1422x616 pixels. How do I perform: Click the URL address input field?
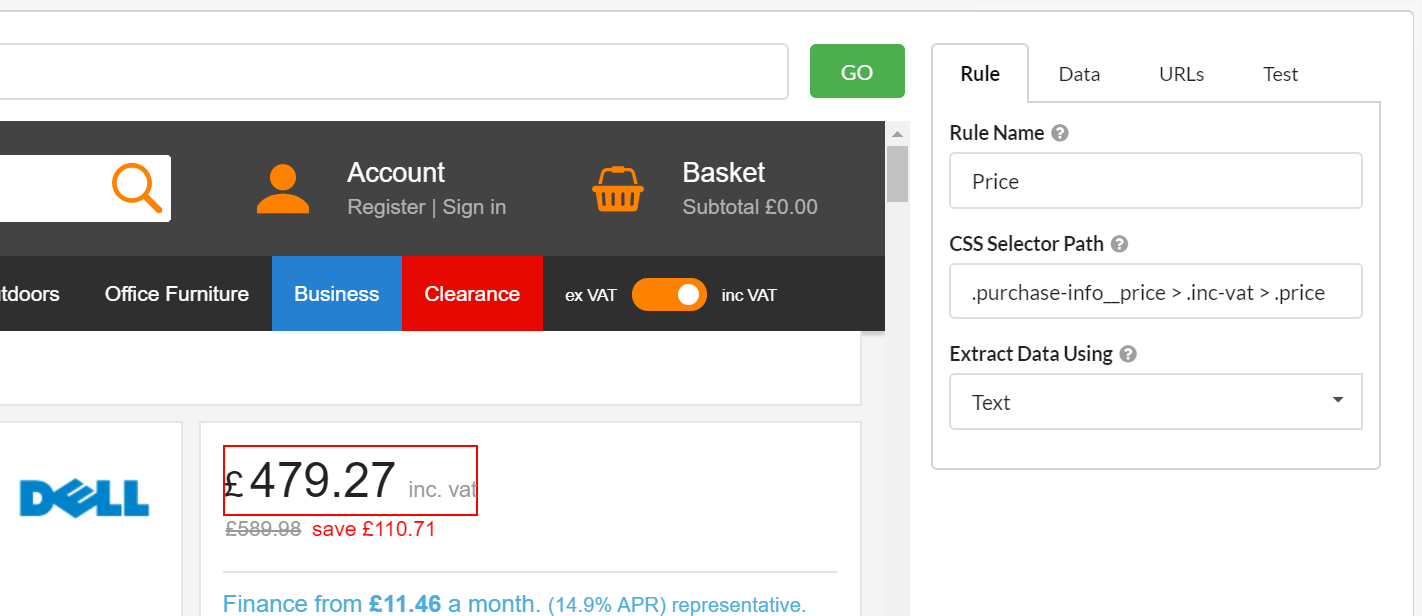click(x=394, y=72)
